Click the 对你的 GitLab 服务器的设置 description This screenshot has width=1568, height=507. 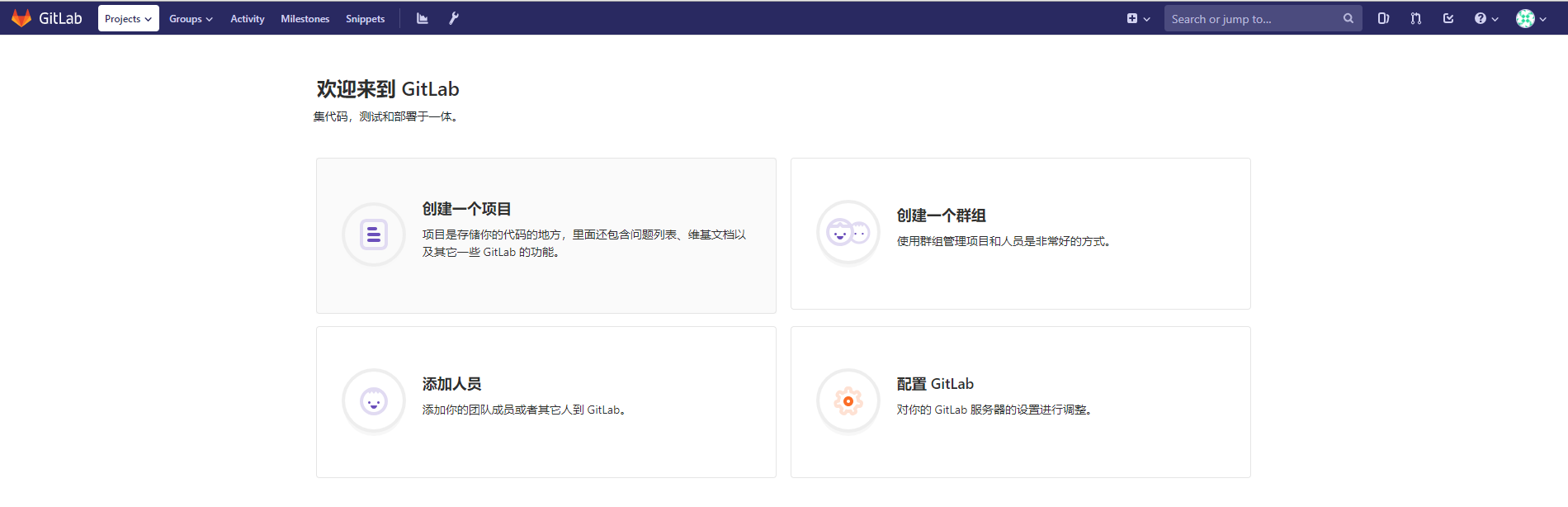click(994, 410)
